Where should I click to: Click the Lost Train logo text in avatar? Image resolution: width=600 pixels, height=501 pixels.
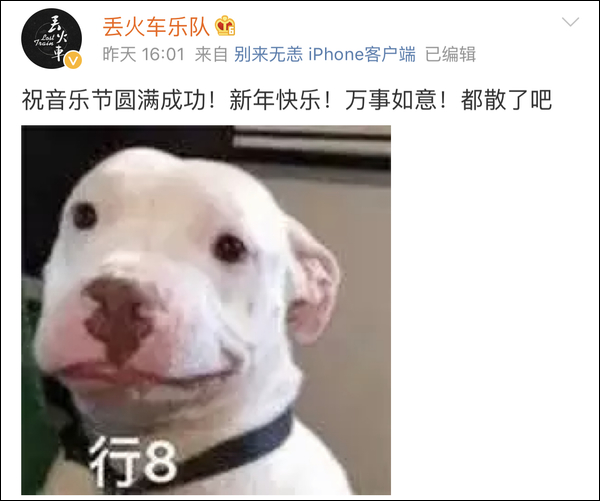[x=44, y=40]
